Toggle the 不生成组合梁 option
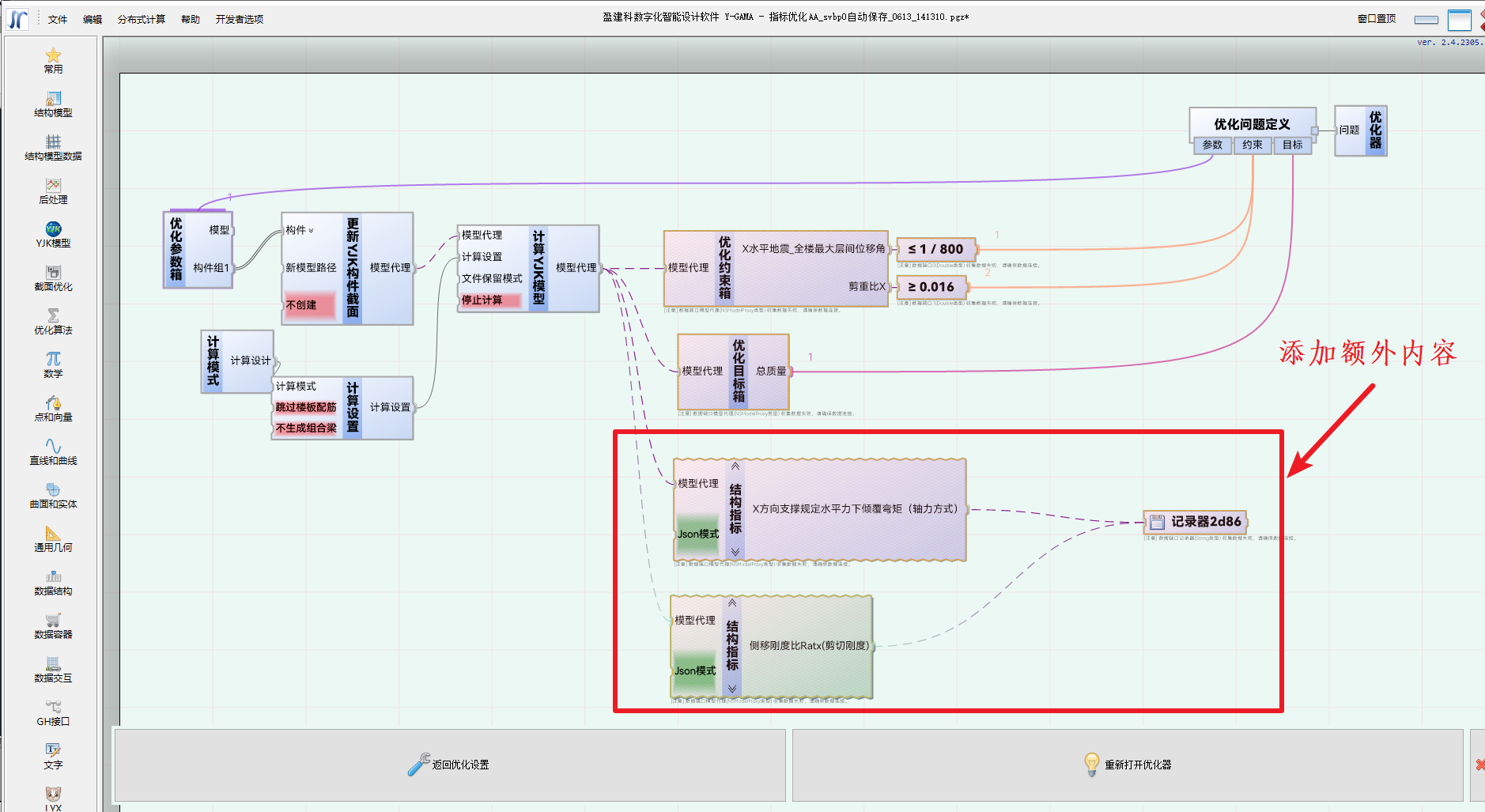The image size is (1485, 812). [x=306, y=428]
